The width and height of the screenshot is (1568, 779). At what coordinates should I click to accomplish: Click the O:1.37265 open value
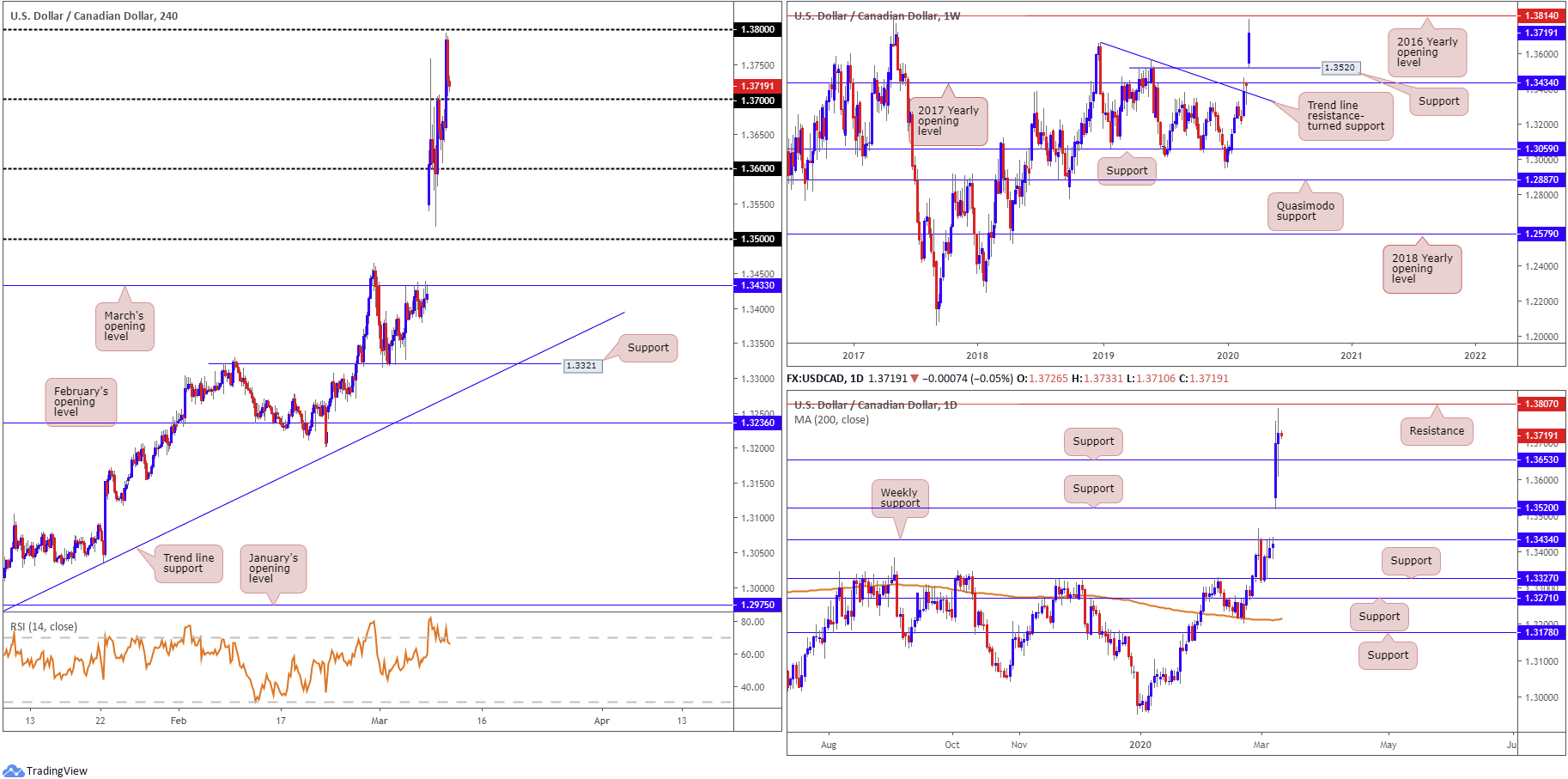tap(1042, 379)
